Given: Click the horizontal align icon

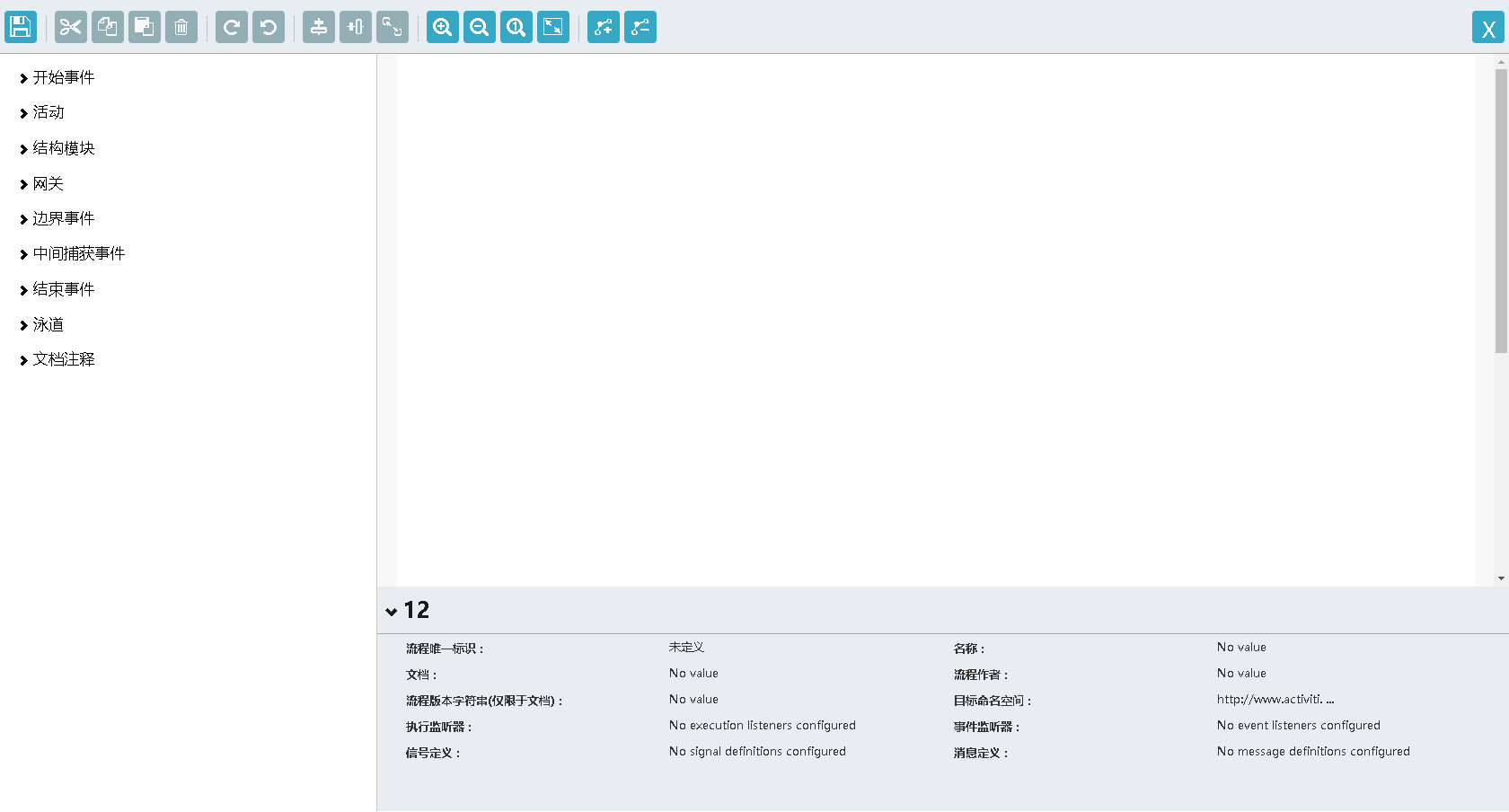Looking at the screenshot, I should [355, 27].
